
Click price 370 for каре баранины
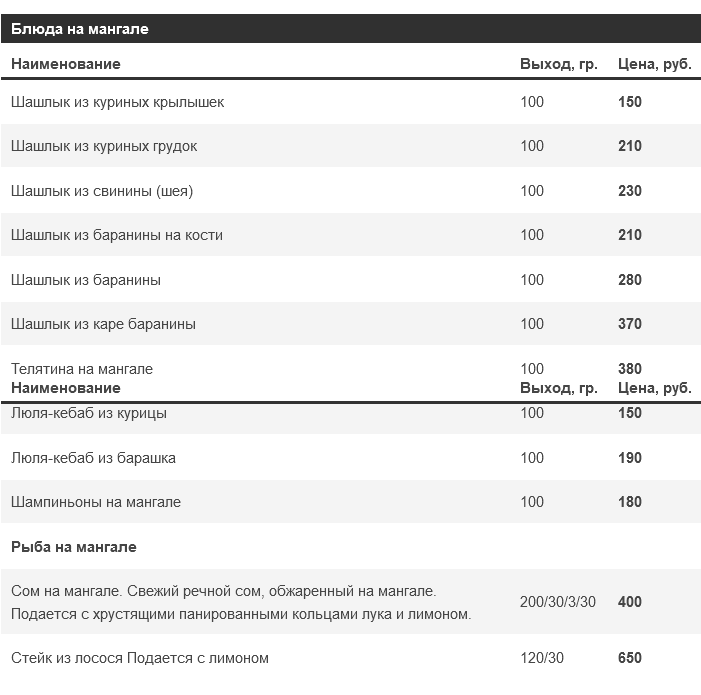pyautogui.click(x=630, y=324)
